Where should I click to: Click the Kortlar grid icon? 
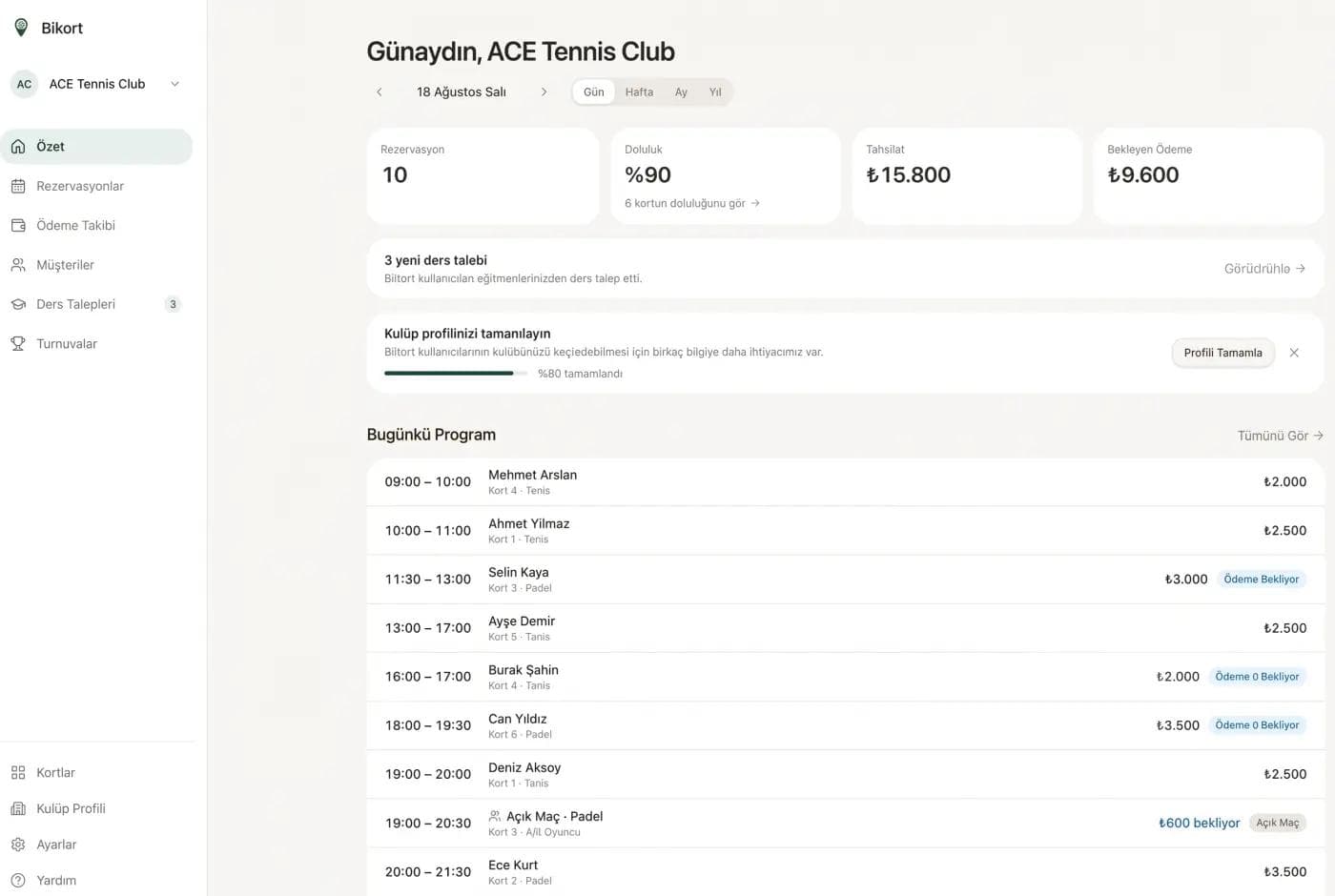coord(18,773)
